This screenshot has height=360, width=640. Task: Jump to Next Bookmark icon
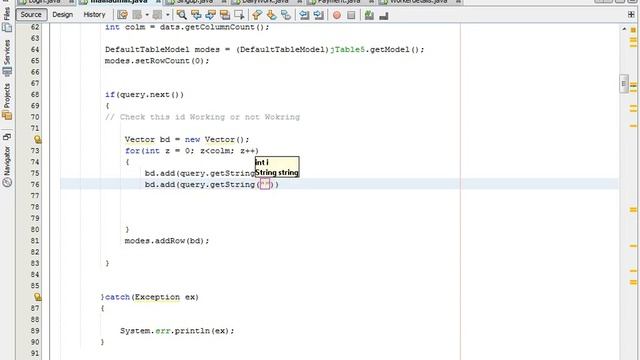(271, 15)
